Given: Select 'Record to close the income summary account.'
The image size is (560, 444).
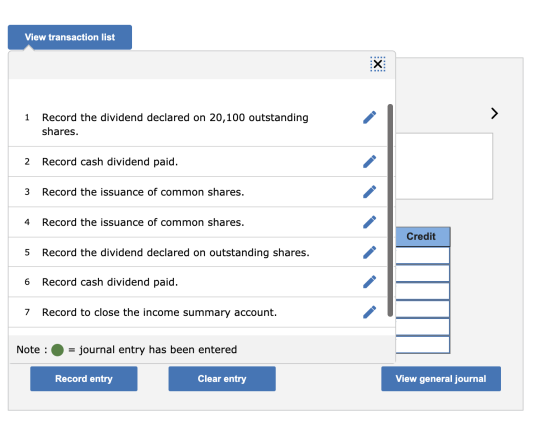Looking at the screenshot, I should [x=159, y=312].
